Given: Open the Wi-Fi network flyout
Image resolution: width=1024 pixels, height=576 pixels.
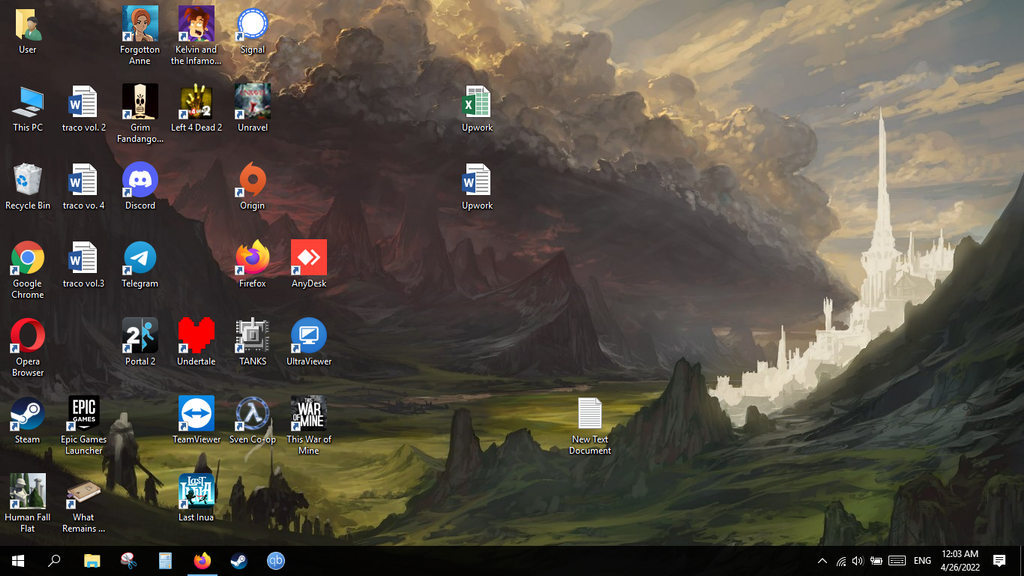Looking at the screenshot, I should (841, 561).
